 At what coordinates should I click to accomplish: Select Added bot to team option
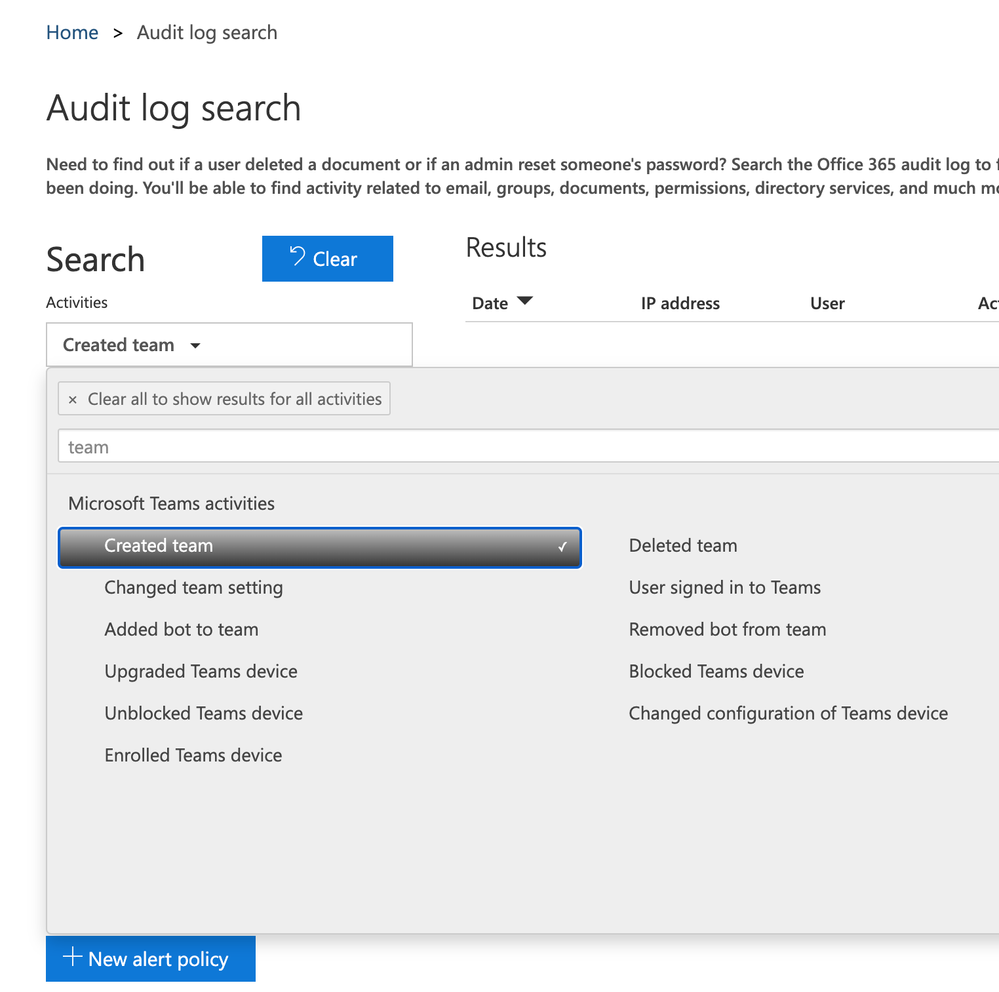point(181,630)
